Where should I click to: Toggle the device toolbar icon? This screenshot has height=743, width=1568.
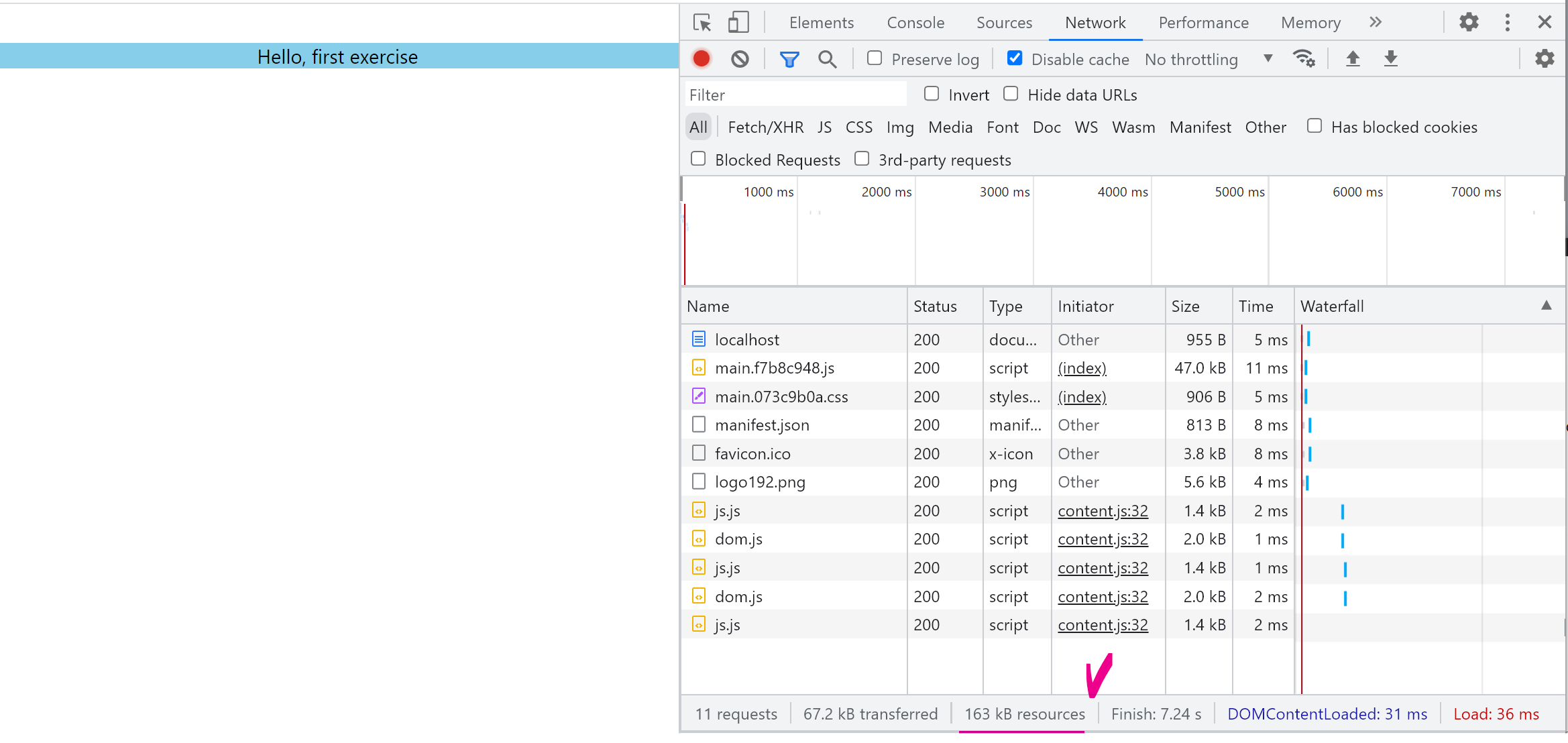point(738,23)
